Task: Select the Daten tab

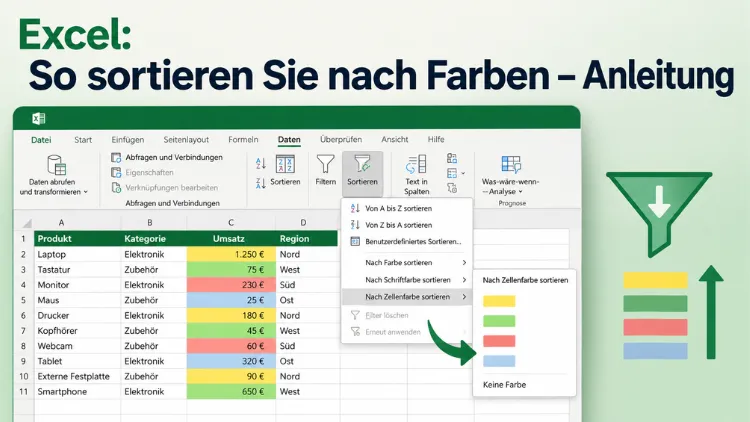Action: [x=289, y=140]
